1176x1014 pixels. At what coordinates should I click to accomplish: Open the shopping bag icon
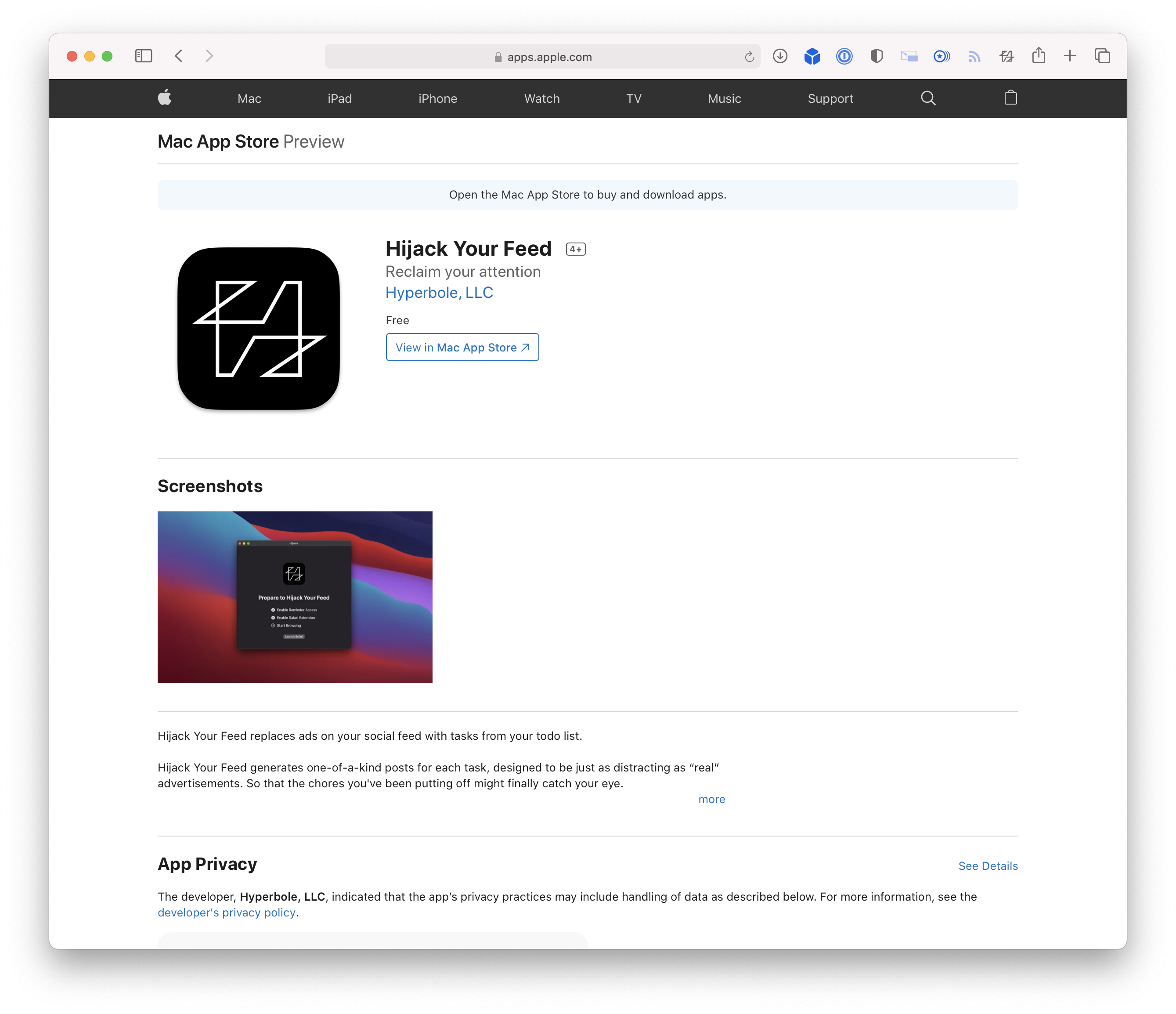coord(1010,98)
